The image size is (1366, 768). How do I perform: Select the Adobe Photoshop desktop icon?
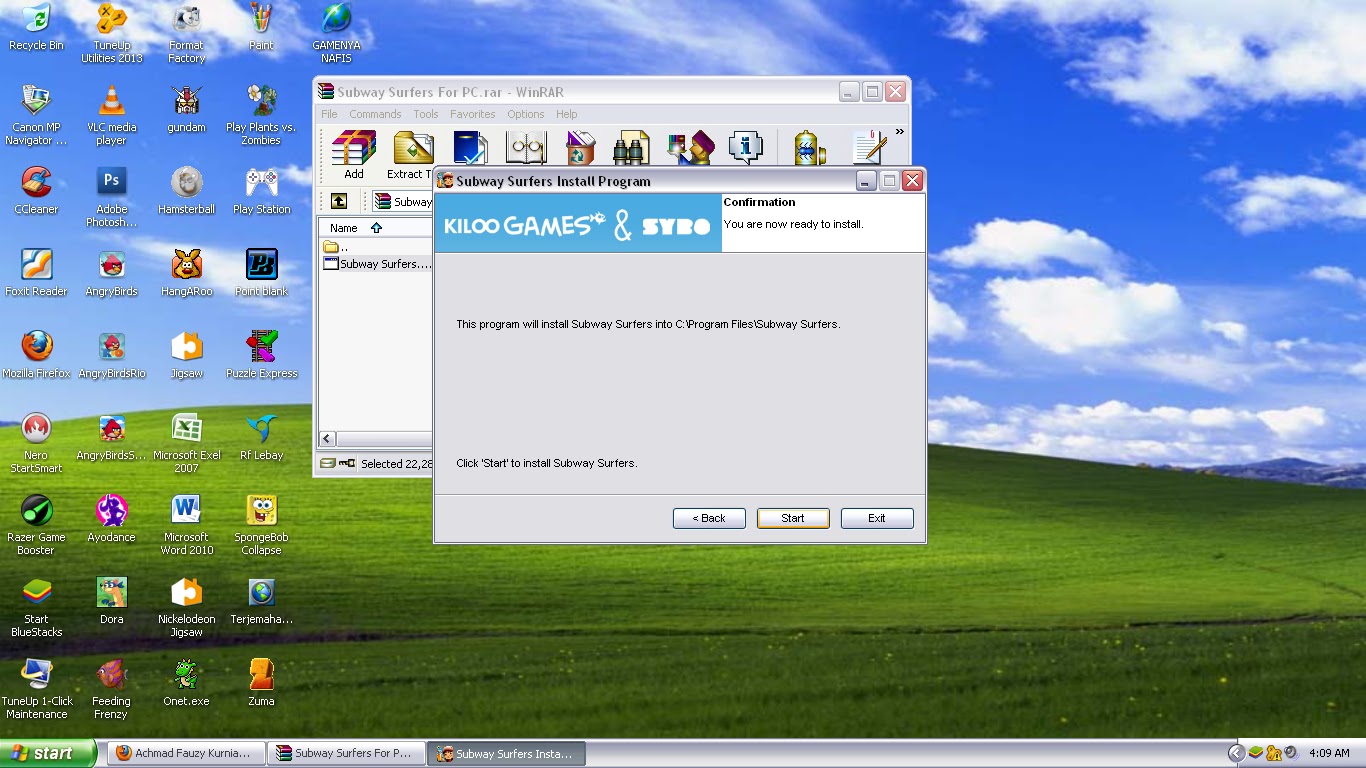[112, 197]
